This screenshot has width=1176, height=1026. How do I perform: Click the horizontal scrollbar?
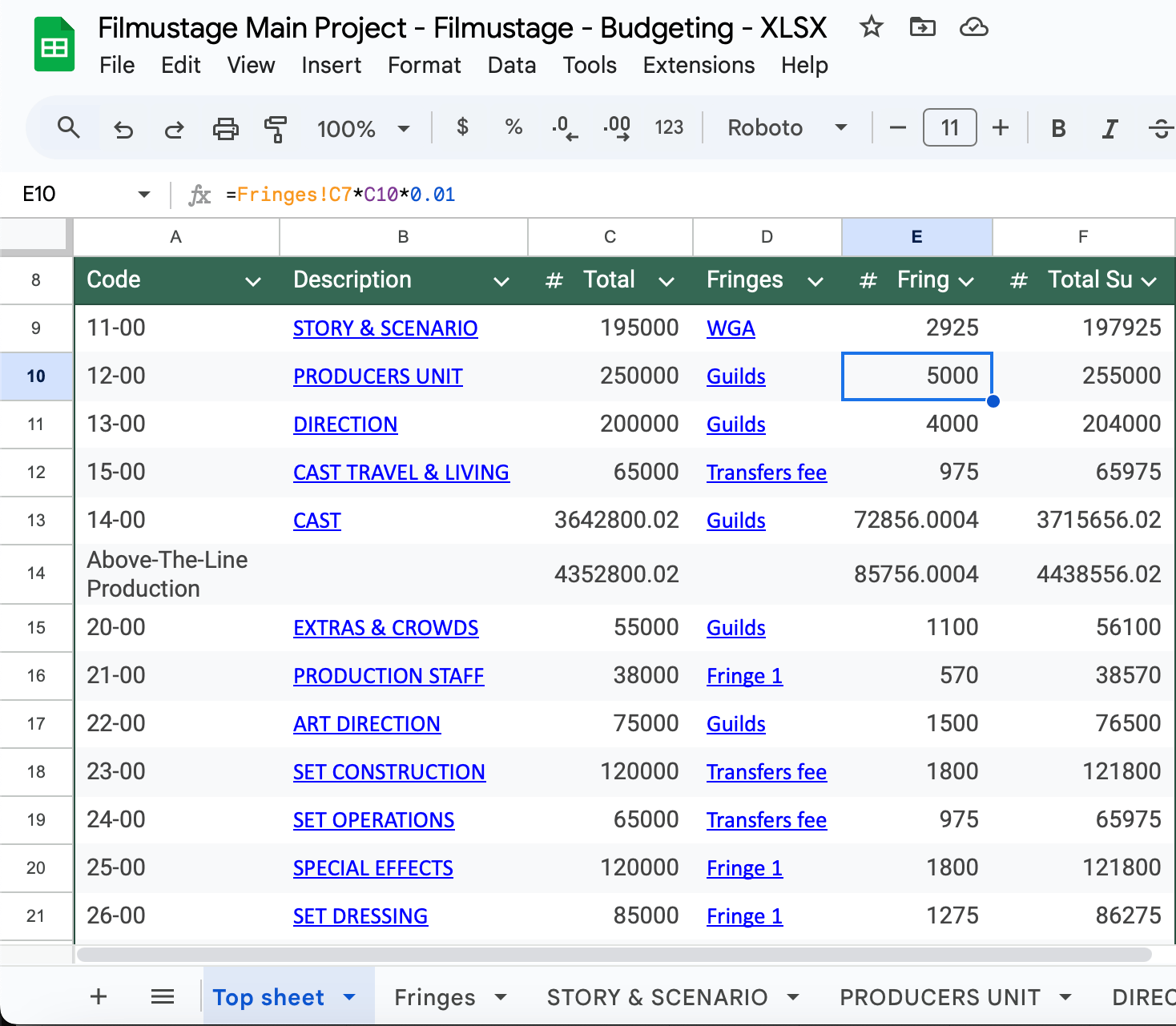(614, 955)
